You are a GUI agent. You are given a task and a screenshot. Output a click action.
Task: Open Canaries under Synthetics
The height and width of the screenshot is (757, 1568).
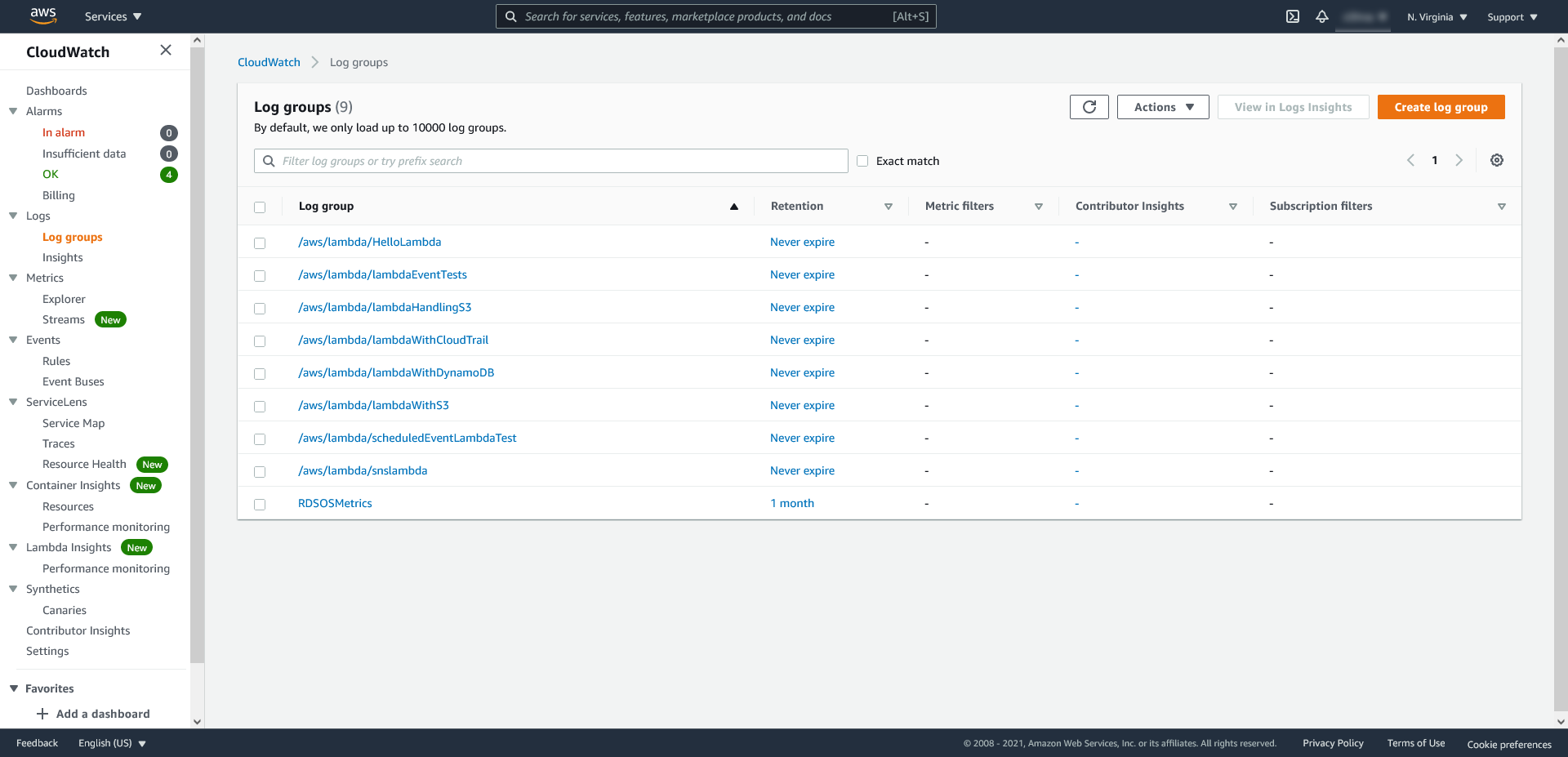click(65, 610)
